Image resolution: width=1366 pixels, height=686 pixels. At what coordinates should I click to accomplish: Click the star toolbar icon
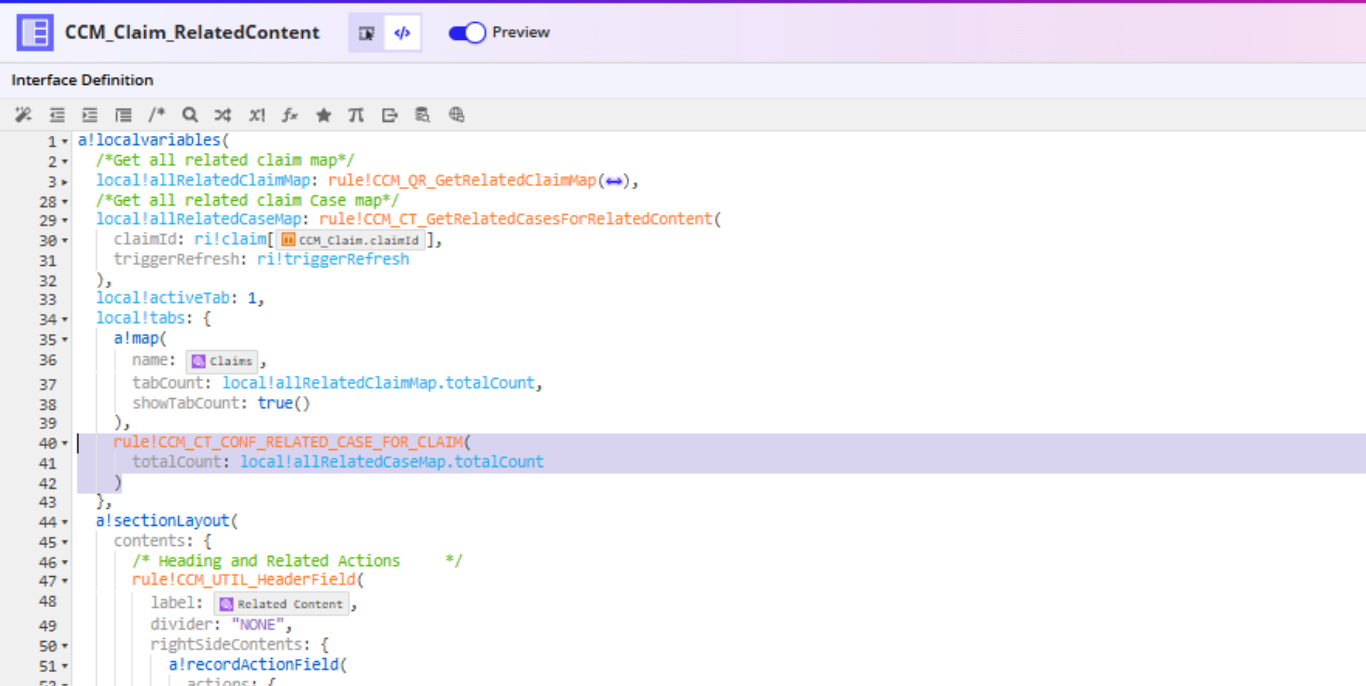coord(323,115)
